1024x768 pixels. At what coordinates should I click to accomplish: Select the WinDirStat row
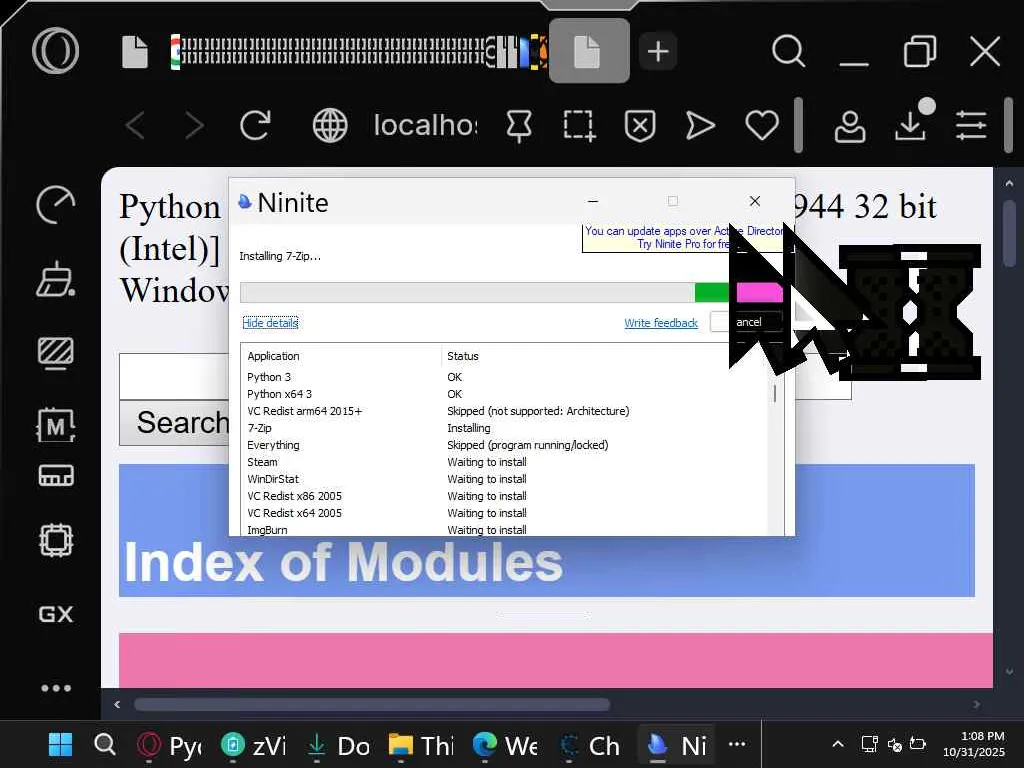(504, 479)
